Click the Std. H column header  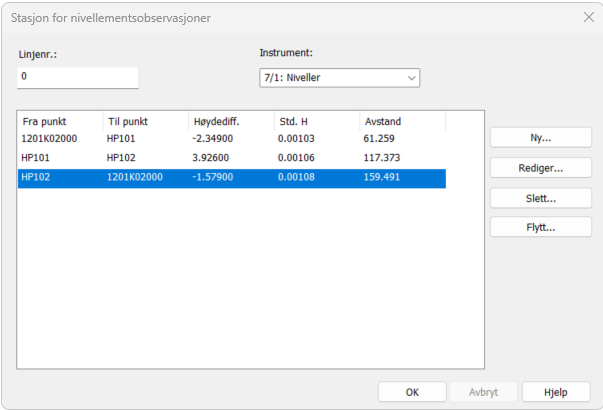[x=316, y=121]
